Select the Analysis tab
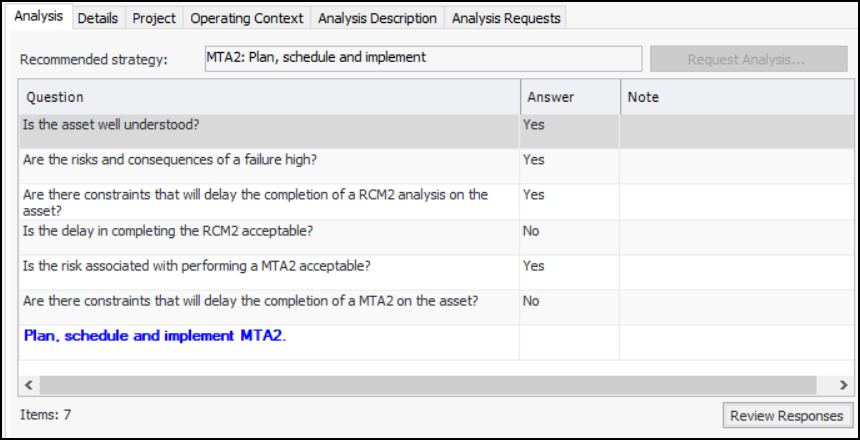860x440 pixels. 39,17
